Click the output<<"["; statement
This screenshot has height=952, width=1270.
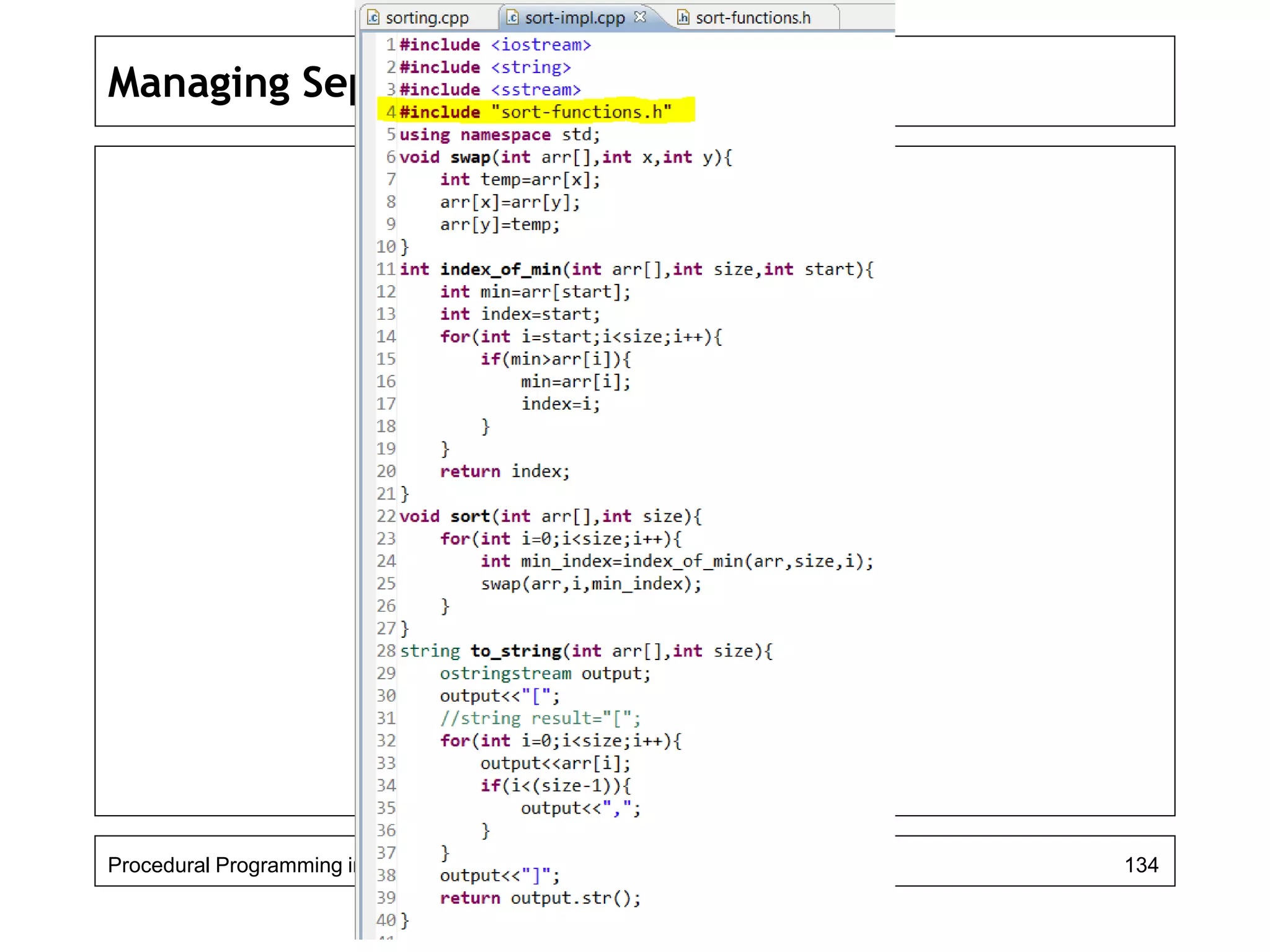[x=500, y=696]
